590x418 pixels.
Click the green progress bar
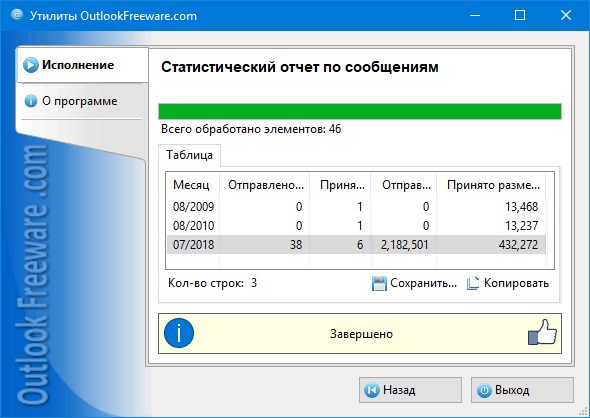360,111
